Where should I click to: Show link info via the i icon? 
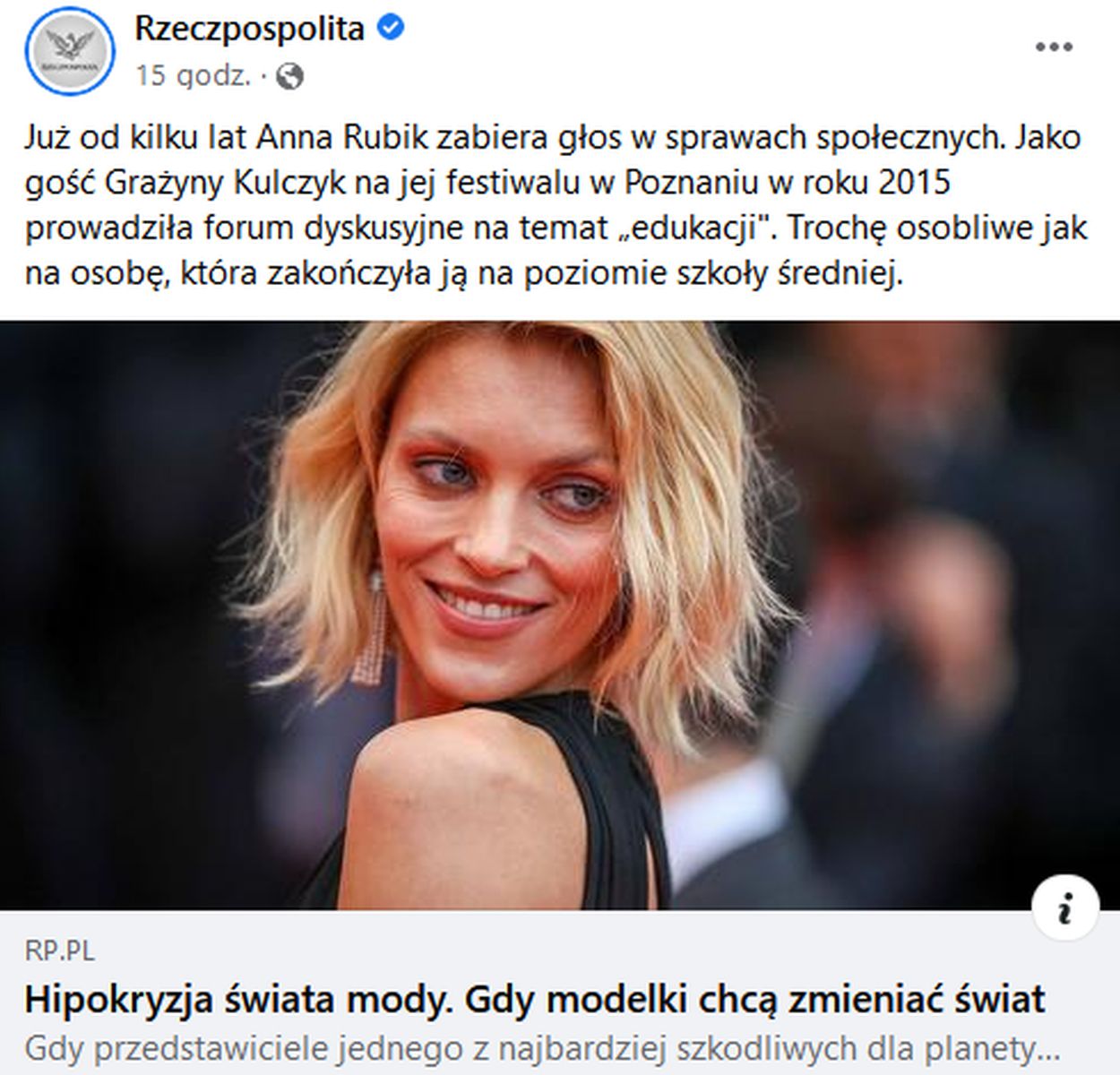1065,908
